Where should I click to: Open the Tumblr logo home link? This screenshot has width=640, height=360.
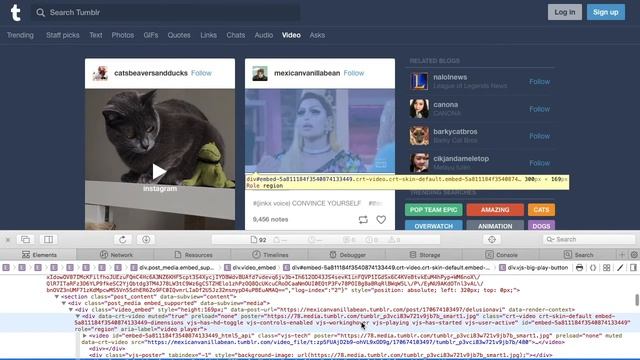pos(16,13)
